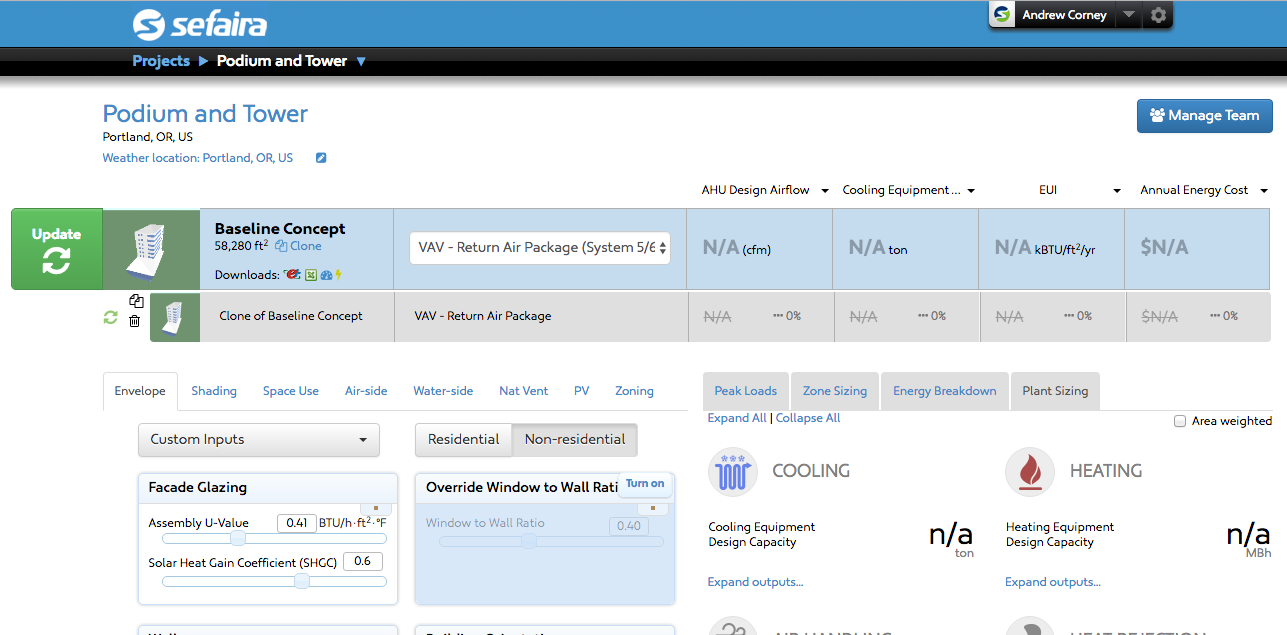Open the Zone Sizing tab
The width and height of the screenshot is (1287, 635).
(x=835, y=391)
